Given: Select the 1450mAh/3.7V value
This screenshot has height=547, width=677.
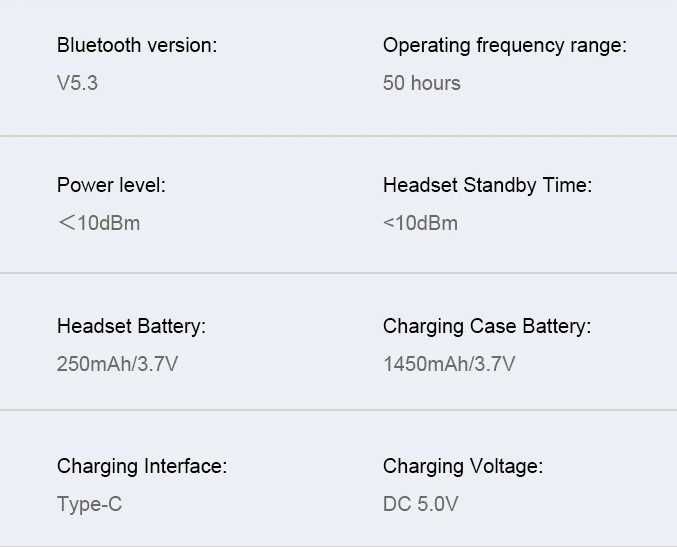Looking at the screenshot, I should [449, 364].
